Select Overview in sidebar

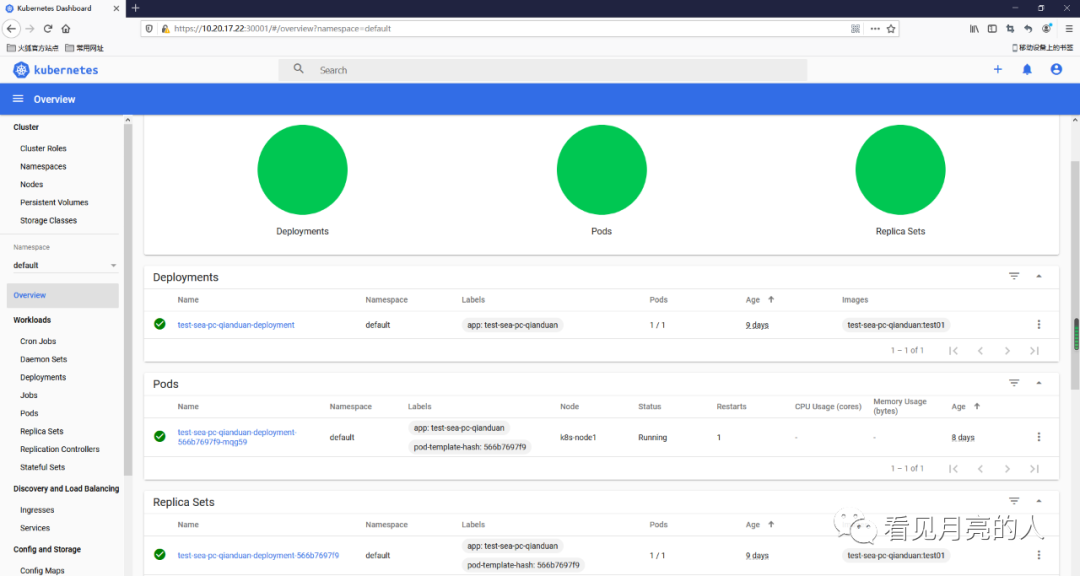63,295
